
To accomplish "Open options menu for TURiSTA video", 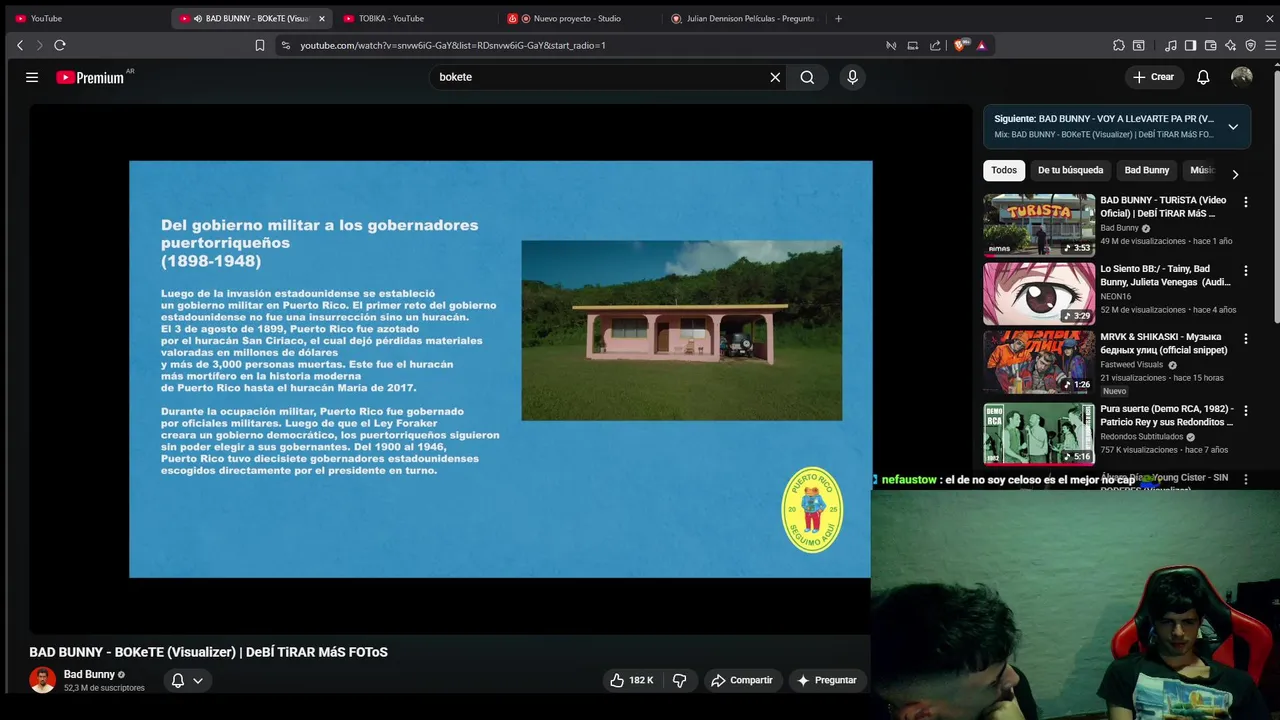I will 1245,202.
